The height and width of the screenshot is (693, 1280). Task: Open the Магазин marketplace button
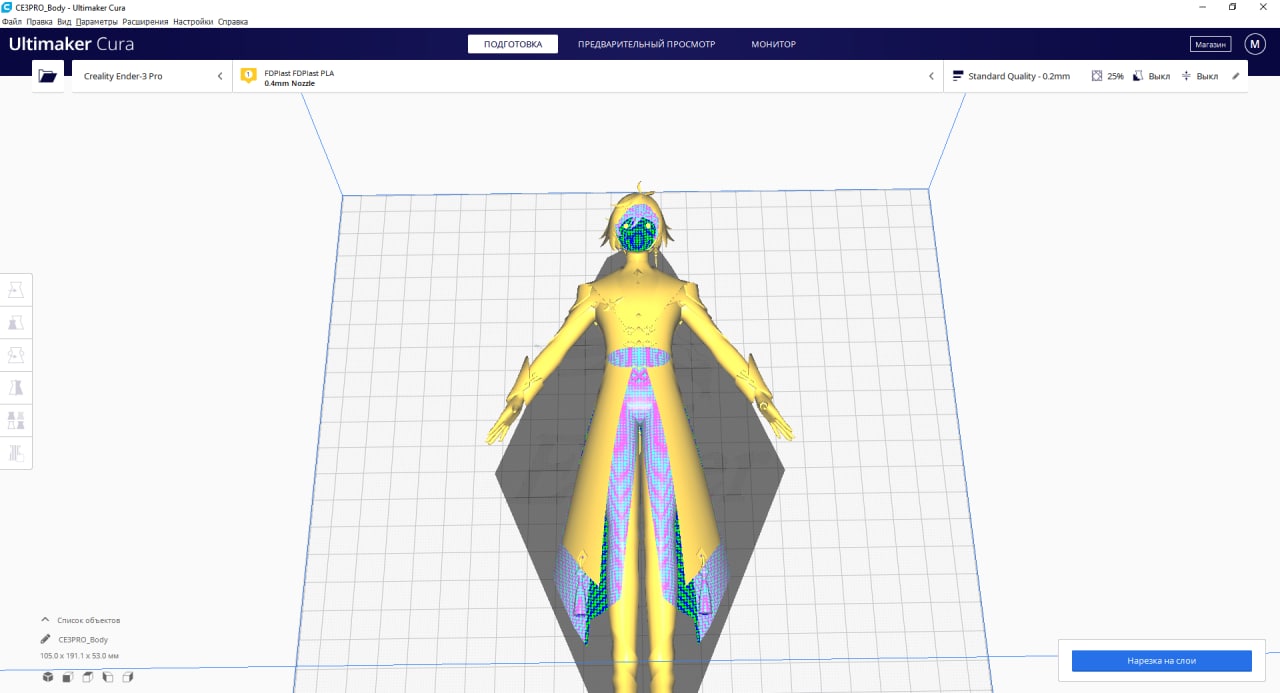pos(1210,44)
